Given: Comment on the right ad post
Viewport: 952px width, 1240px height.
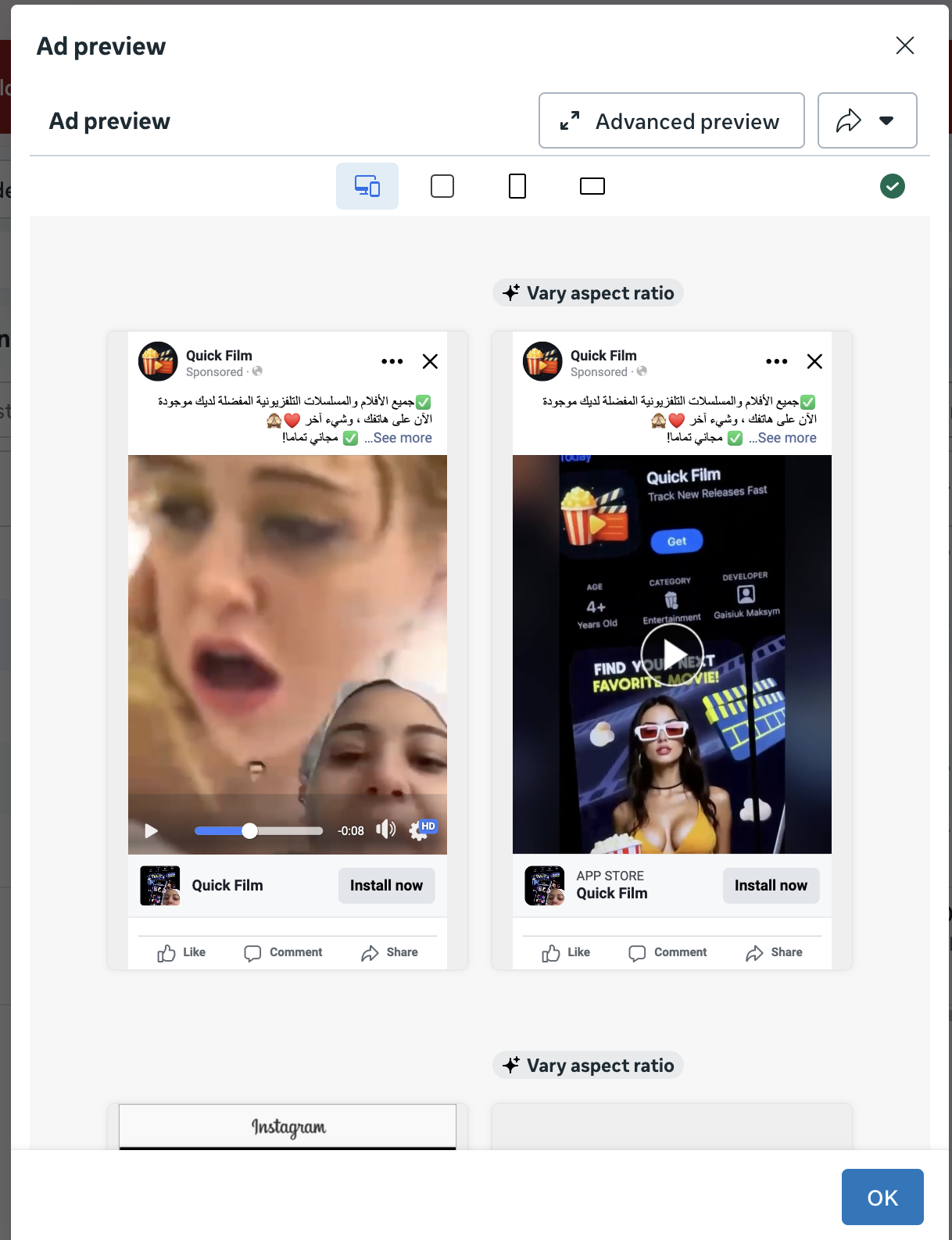Looking at the screenshot, I should click(667, 952).
